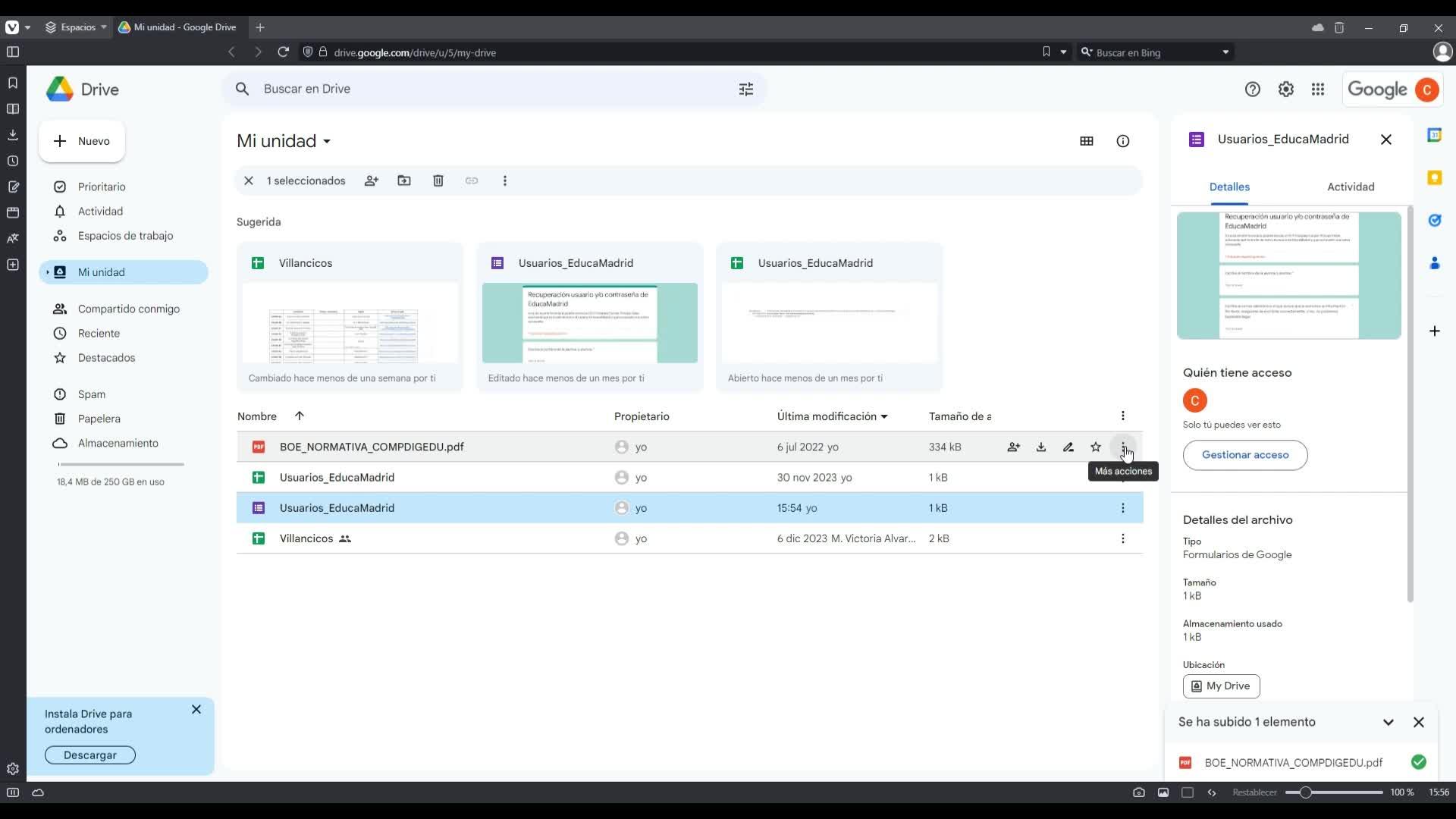Open the Última modificación sort dropdown
This screenshot has width=1456, height=819.
point(832,416)
